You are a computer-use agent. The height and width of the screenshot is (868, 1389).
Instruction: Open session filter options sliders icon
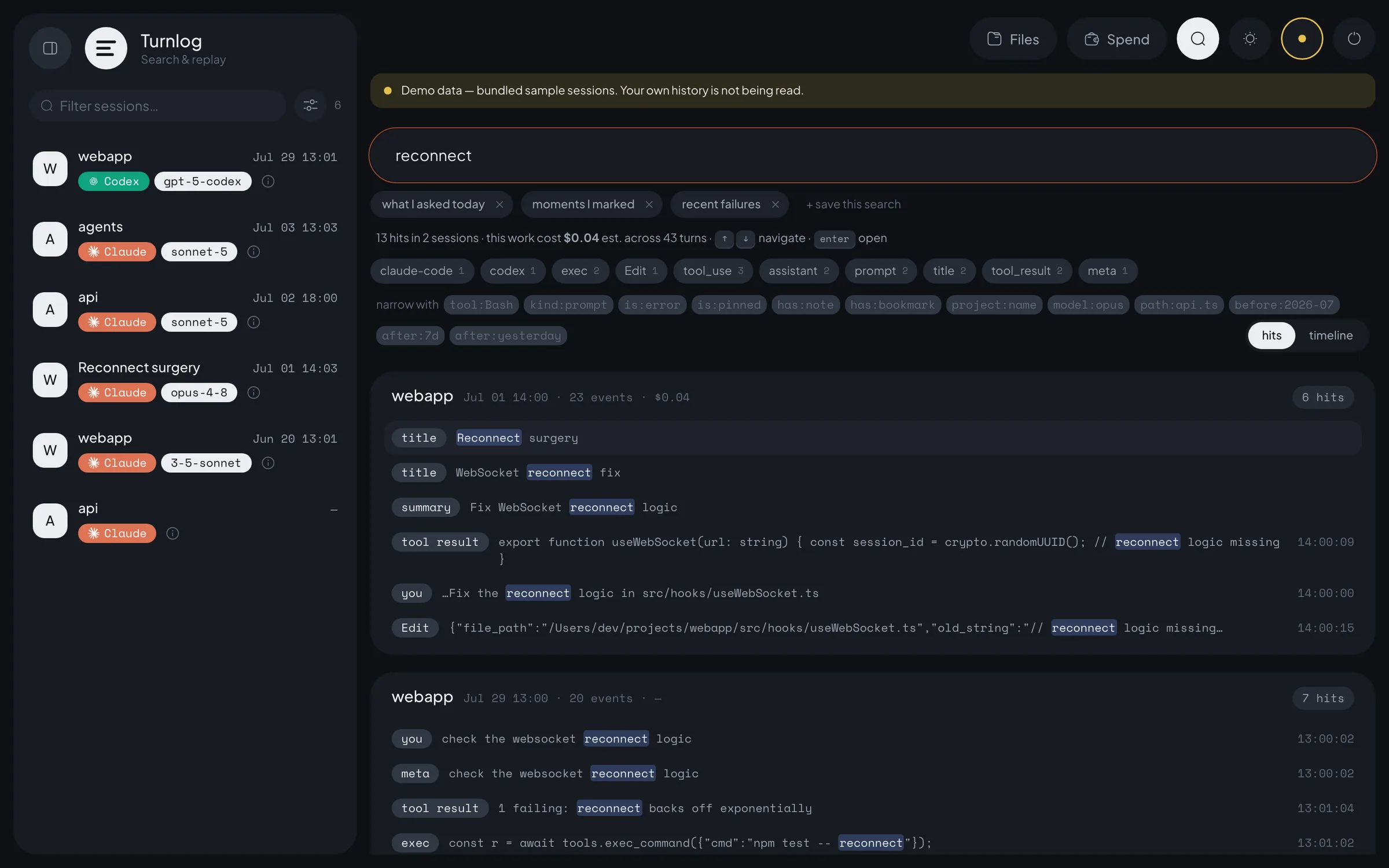pyautogui.click(x=311, y=105)
